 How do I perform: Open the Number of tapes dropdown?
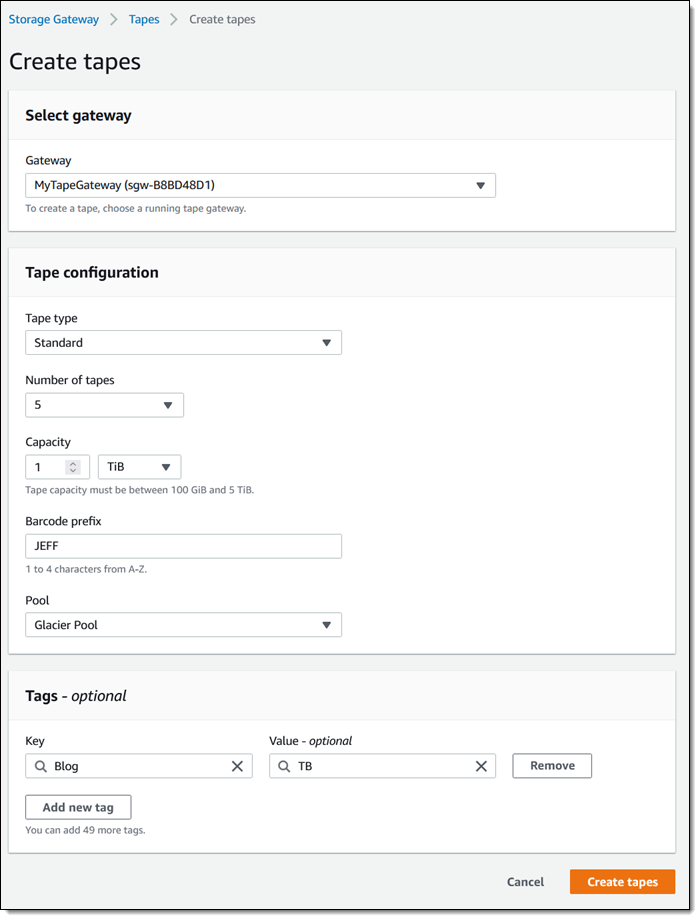coord(105,405)
